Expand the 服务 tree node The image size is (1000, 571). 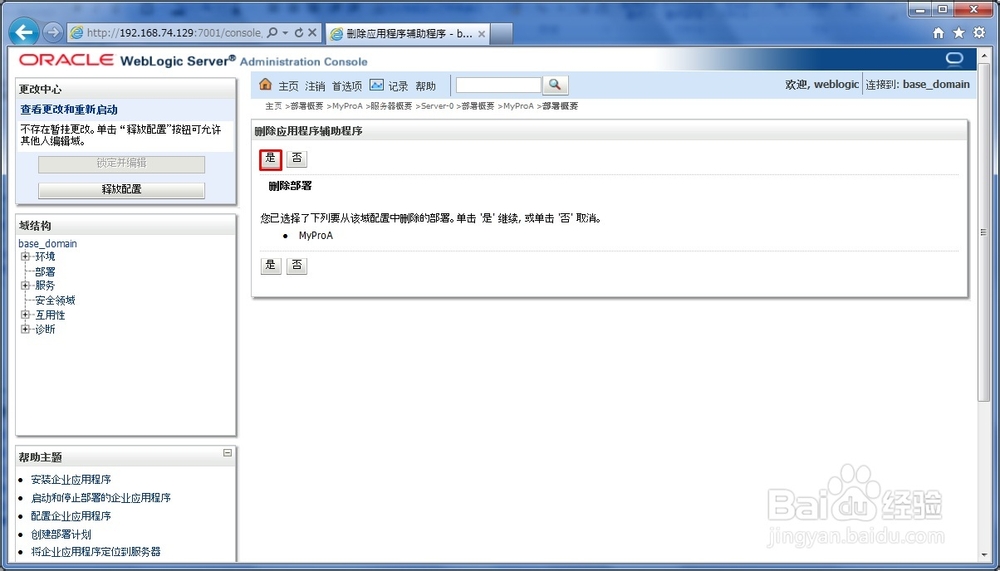(x=25, y=285)
